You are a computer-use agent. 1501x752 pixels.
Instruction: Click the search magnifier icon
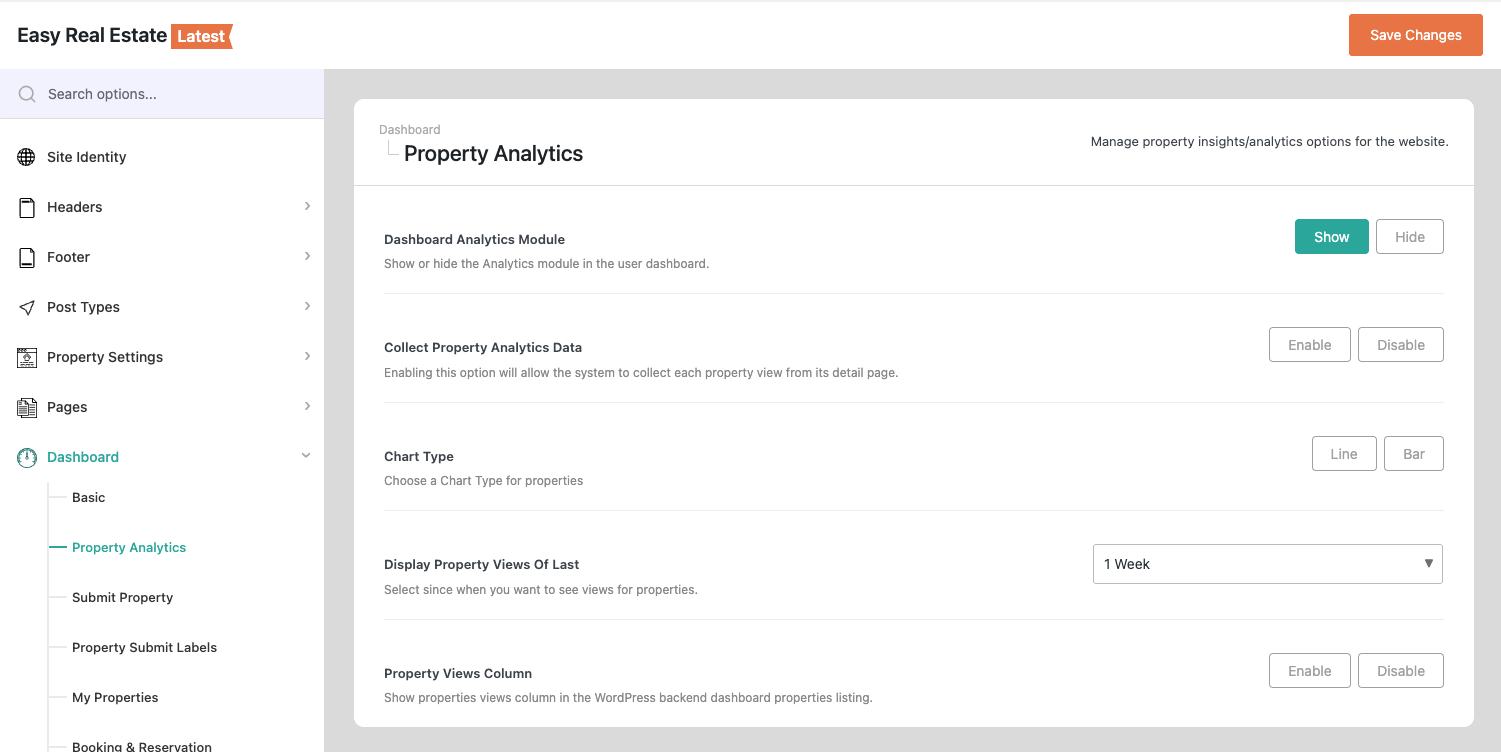(x=27, y=94)
